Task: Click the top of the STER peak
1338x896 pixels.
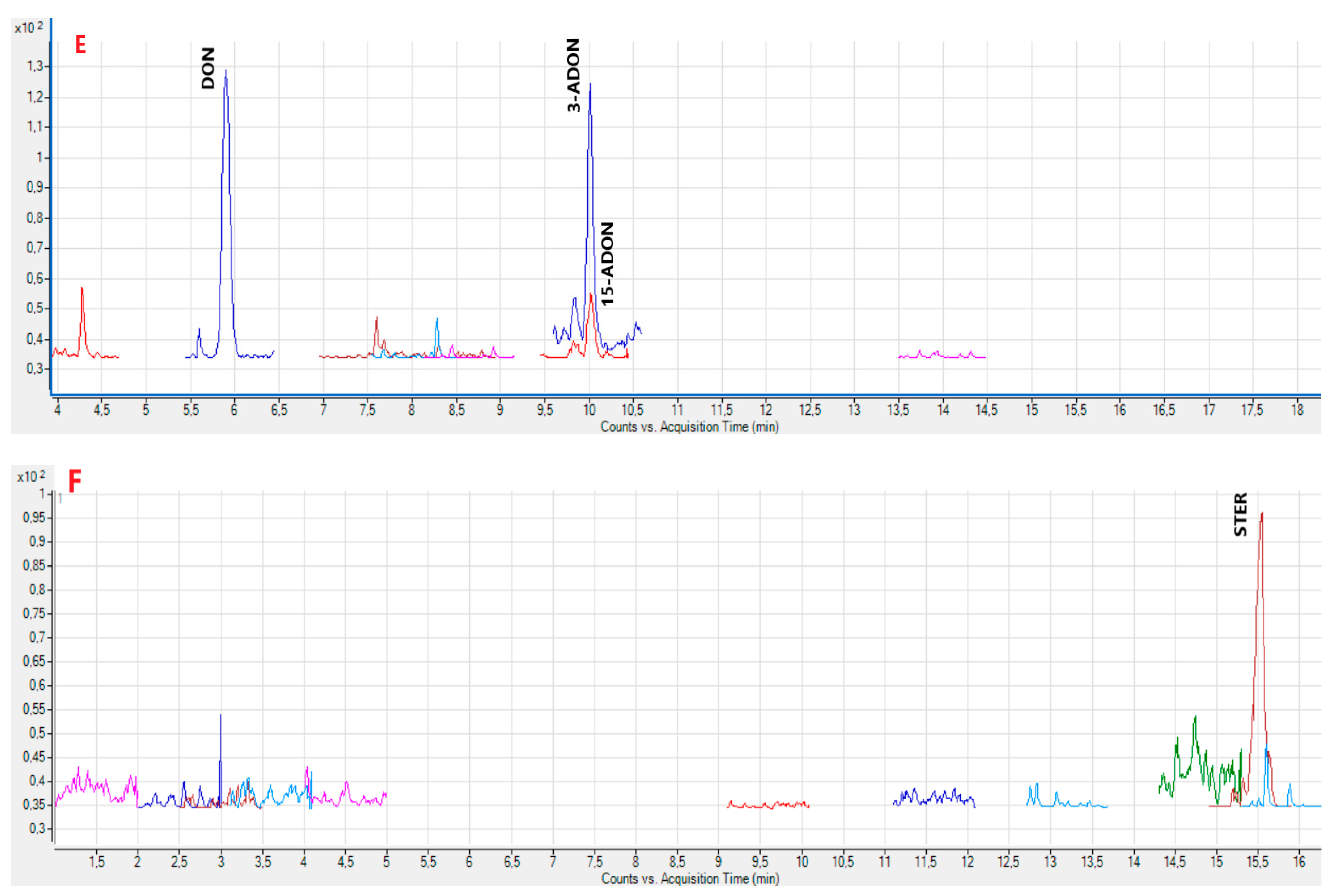Action: tap(1261, 514)
